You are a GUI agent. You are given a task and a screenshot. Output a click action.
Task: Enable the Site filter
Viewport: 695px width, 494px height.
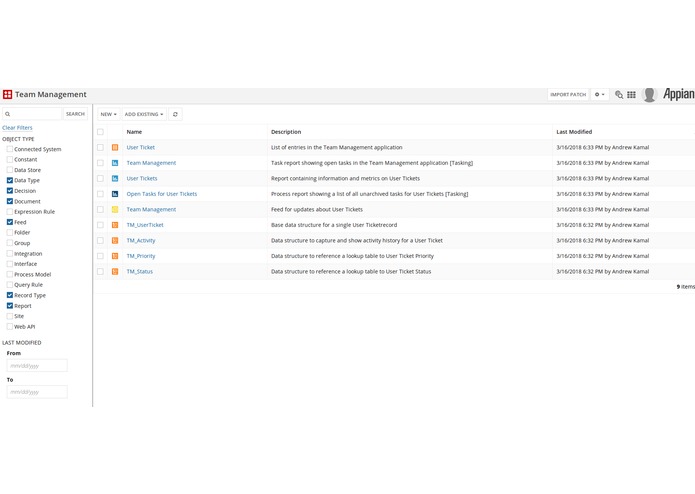tap(10, 316)
